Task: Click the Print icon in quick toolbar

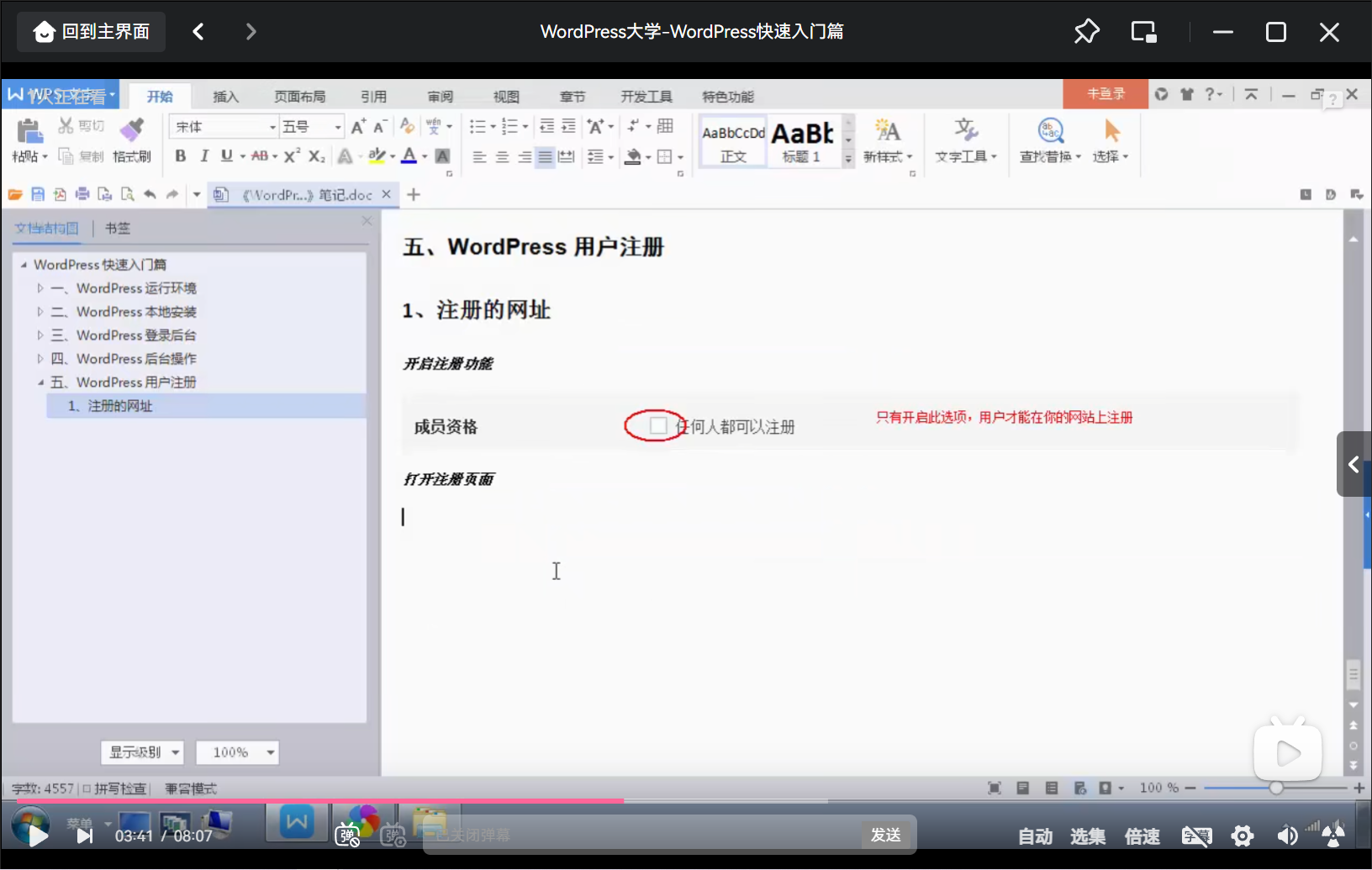Action: click(82, 195)
